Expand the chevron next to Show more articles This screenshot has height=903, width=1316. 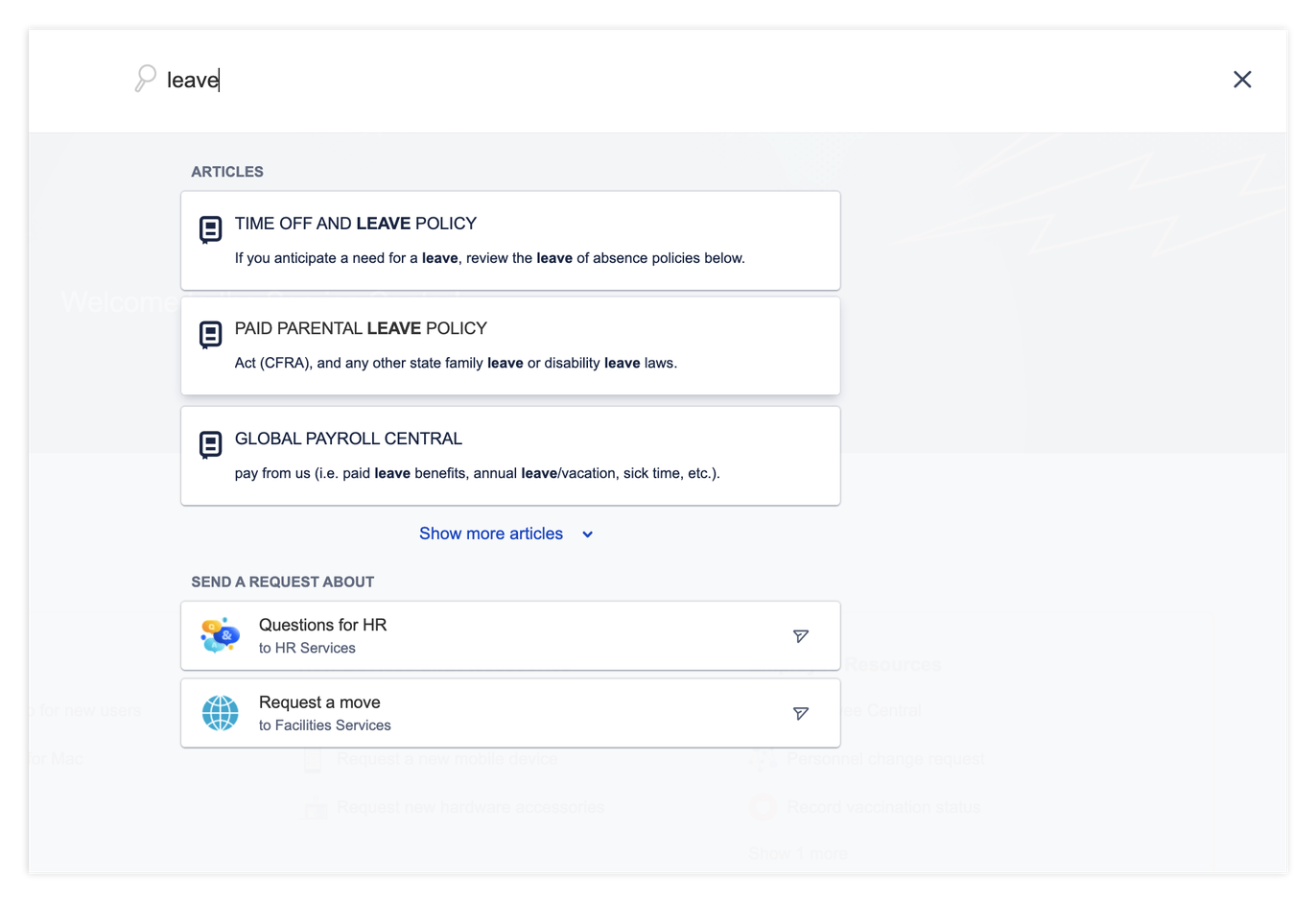pyautogui.click(x=588, y=535)
